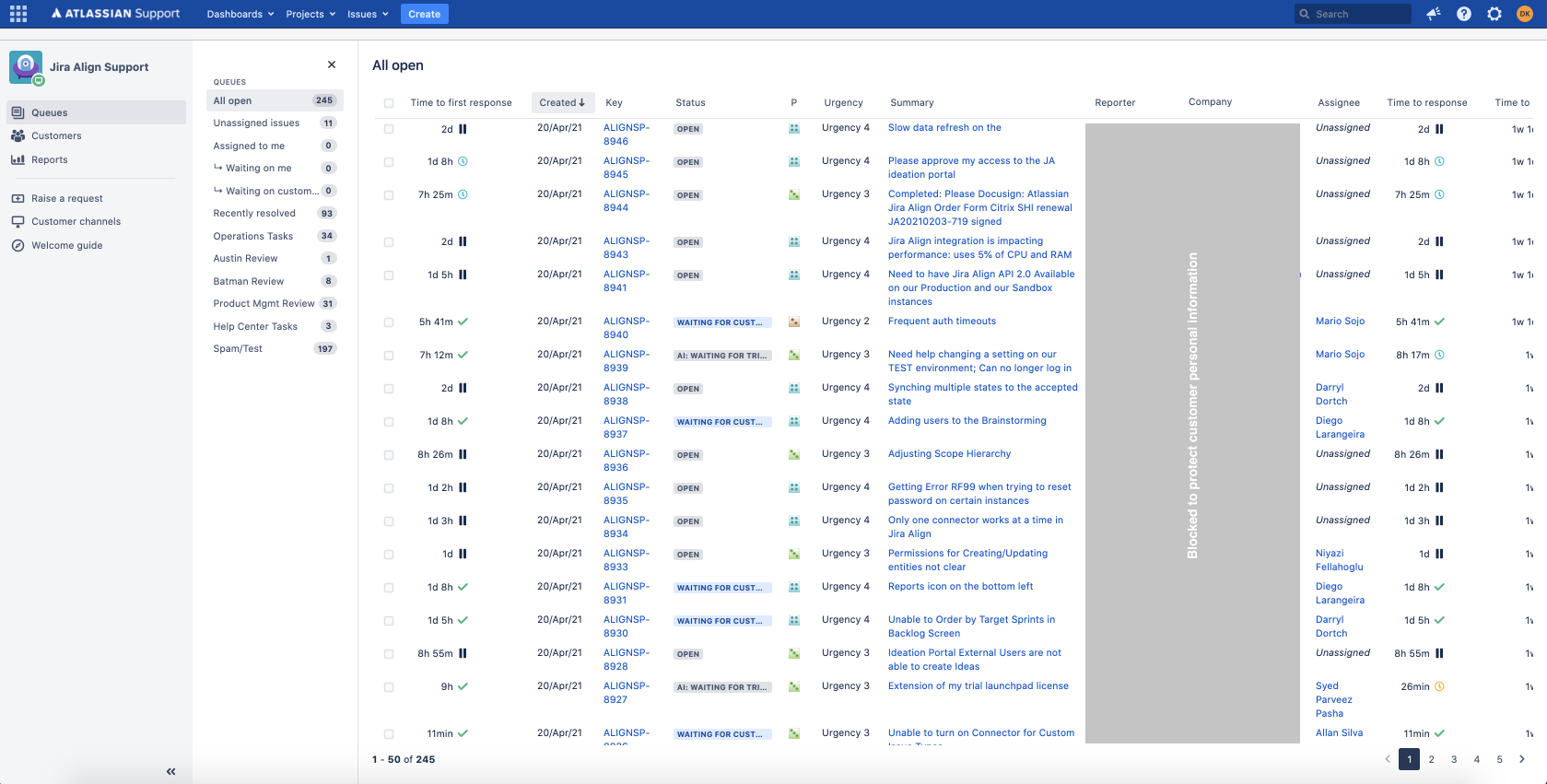Click the Create button

tap(424, 14)
